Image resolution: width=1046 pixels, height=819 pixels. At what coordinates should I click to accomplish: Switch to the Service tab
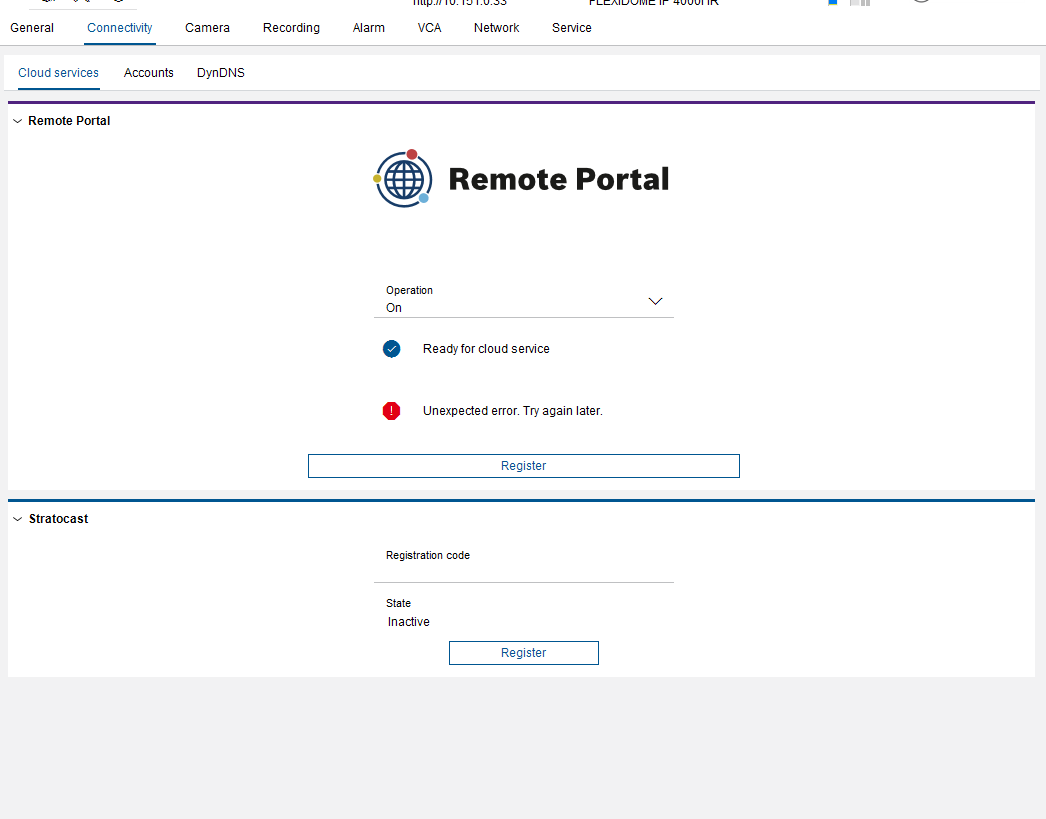pyautogui.click(x=571, y=28)
